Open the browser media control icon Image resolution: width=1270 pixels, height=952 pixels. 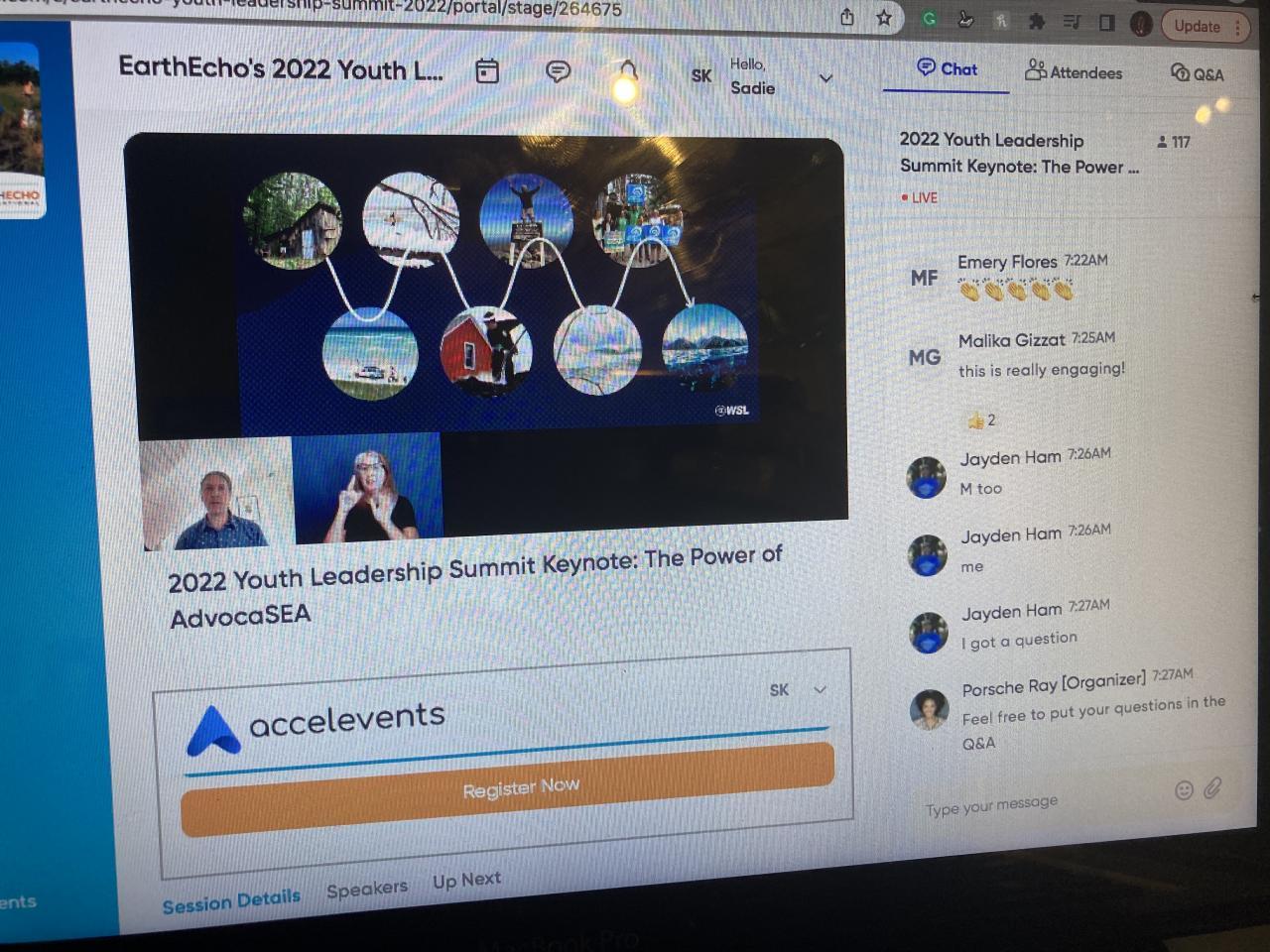point(1072,22)
